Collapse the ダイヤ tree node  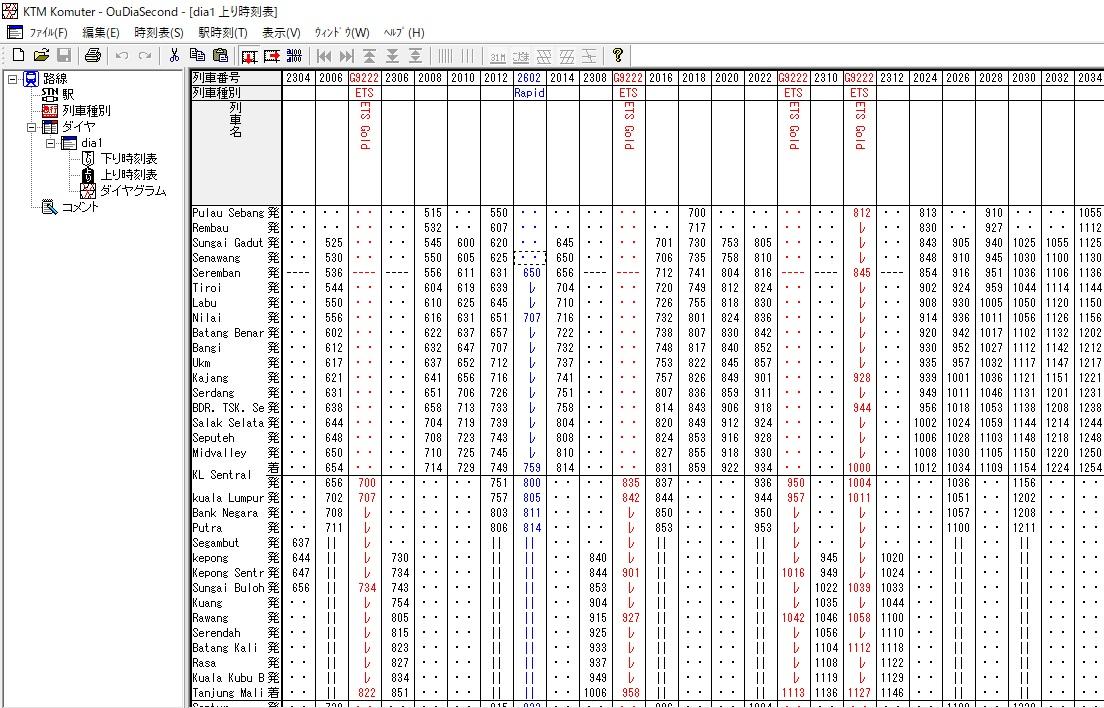[x=32, y=127]
